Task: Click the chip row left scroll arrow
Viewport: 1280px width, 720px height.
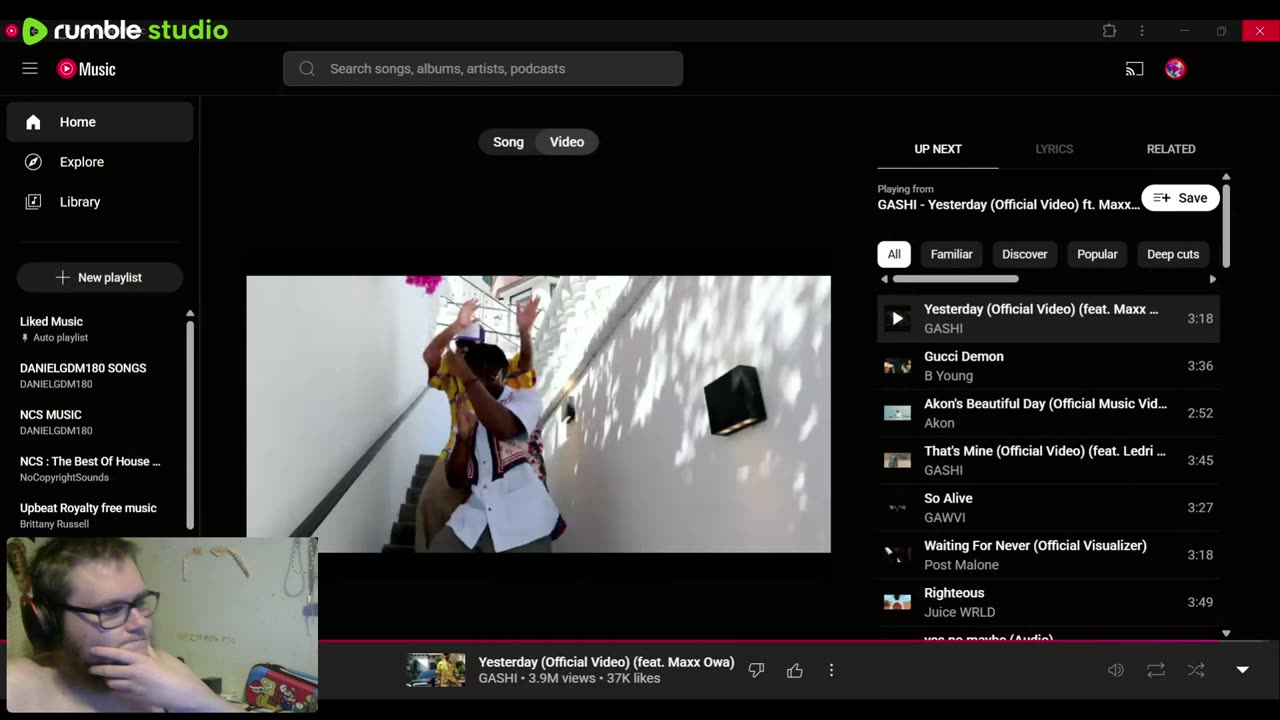Action: [x=884, y=279]
